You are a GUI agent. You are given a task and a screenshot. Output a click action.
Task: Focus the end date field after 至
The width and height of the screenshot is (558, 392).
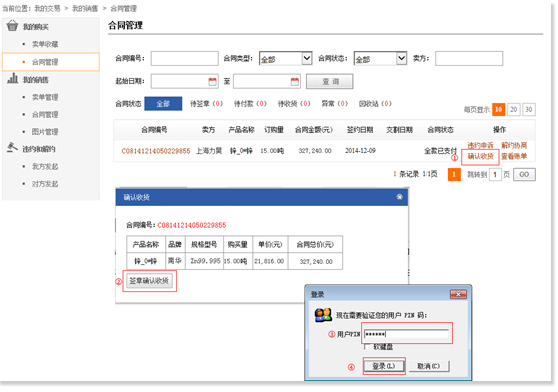click(267, 81)
